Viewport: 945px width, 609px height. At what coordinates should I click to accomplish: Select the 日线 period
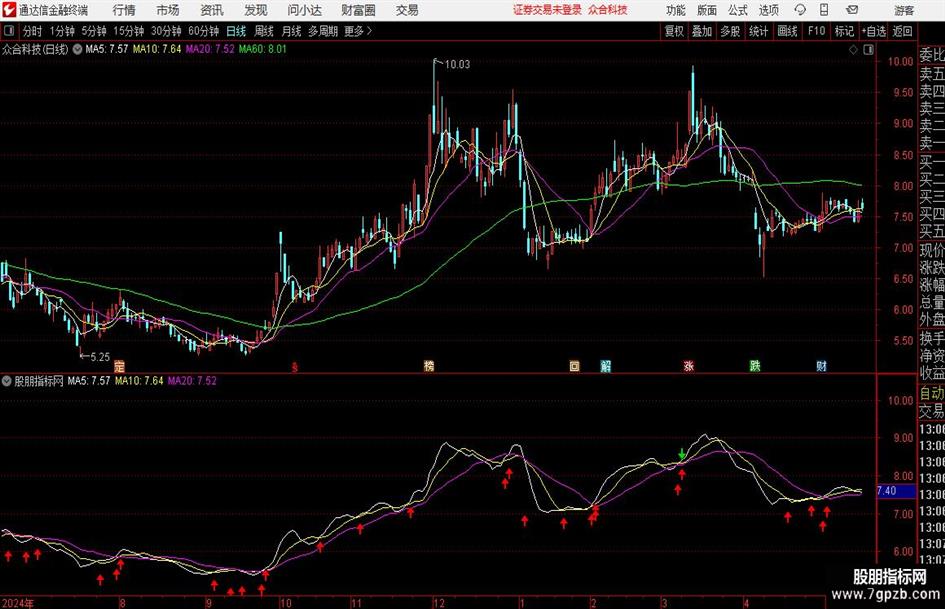point(236,31)
